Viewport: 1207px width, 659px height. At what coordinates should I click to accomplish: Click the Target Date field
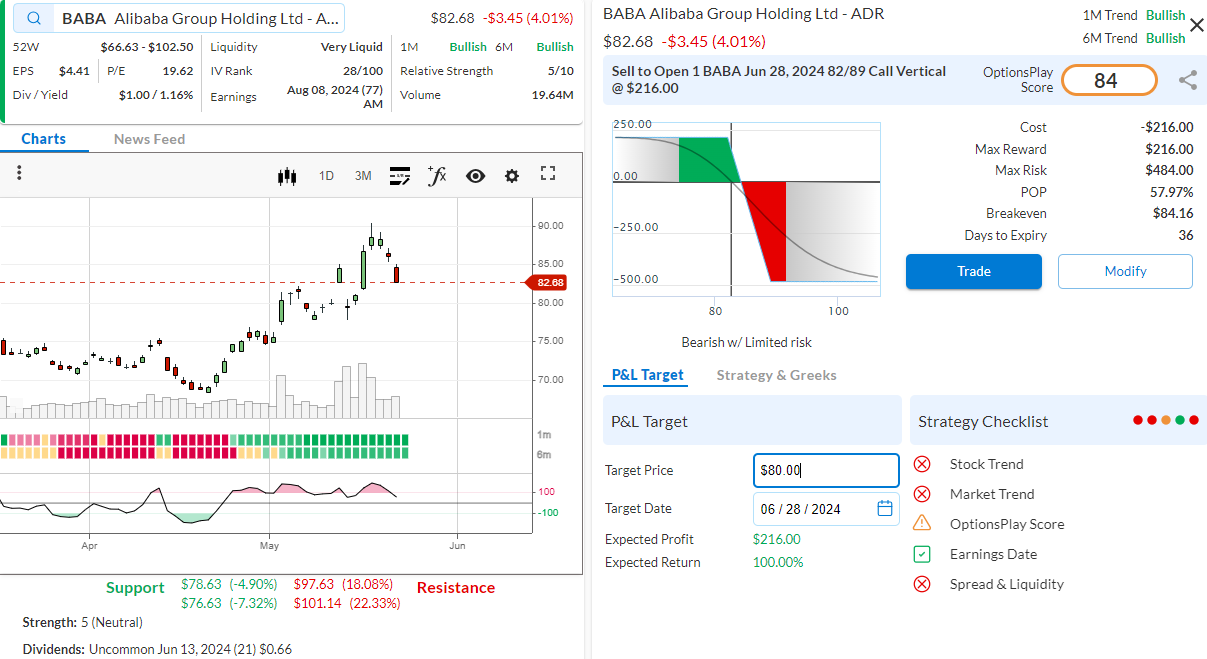826,508
